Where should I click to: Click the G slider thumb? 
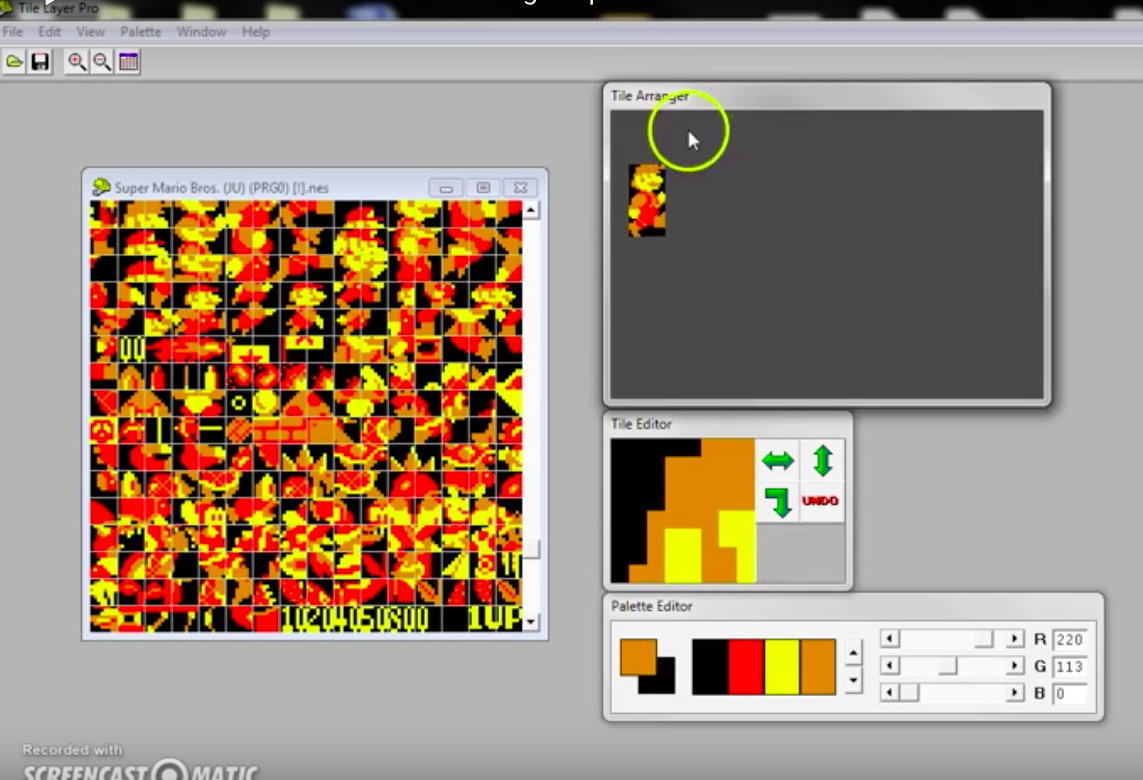(947, 666)
